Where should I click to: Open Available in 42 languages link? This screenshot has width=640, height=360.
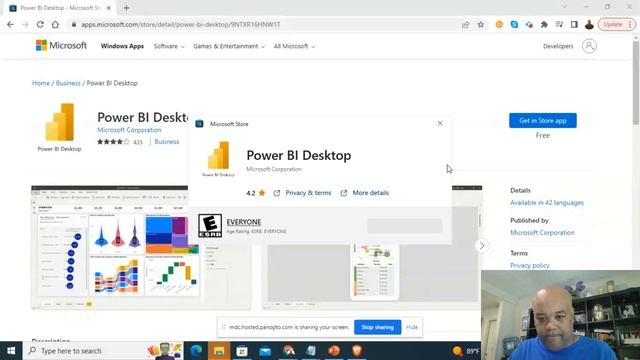tap(547, 203)
